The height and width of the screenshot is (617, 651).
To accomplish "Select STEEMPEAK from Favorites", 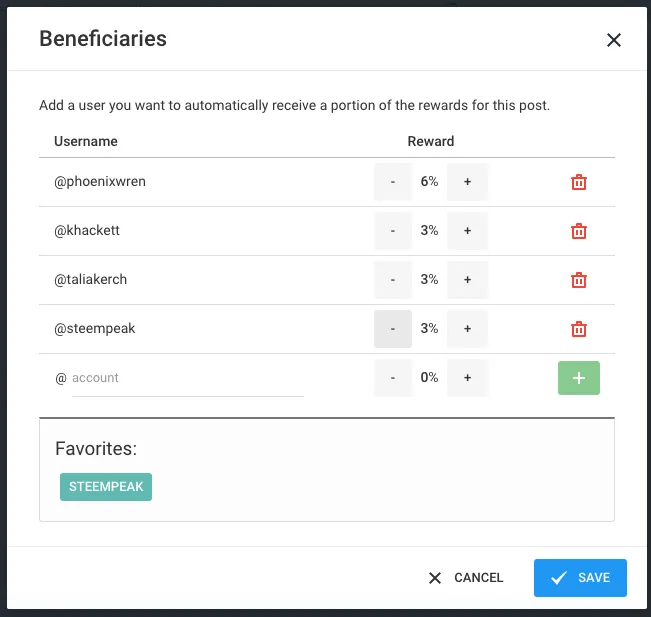I will click(x=106, y=487).
